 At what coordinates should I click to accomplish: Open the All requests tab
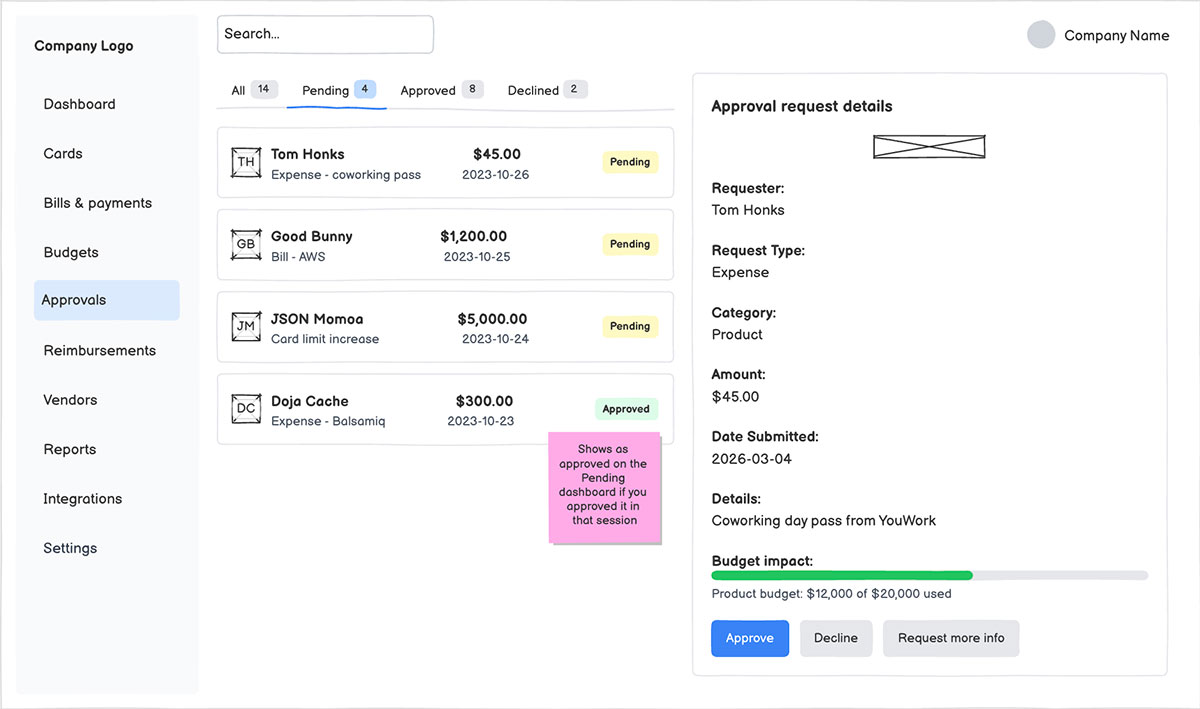[241, 89]
